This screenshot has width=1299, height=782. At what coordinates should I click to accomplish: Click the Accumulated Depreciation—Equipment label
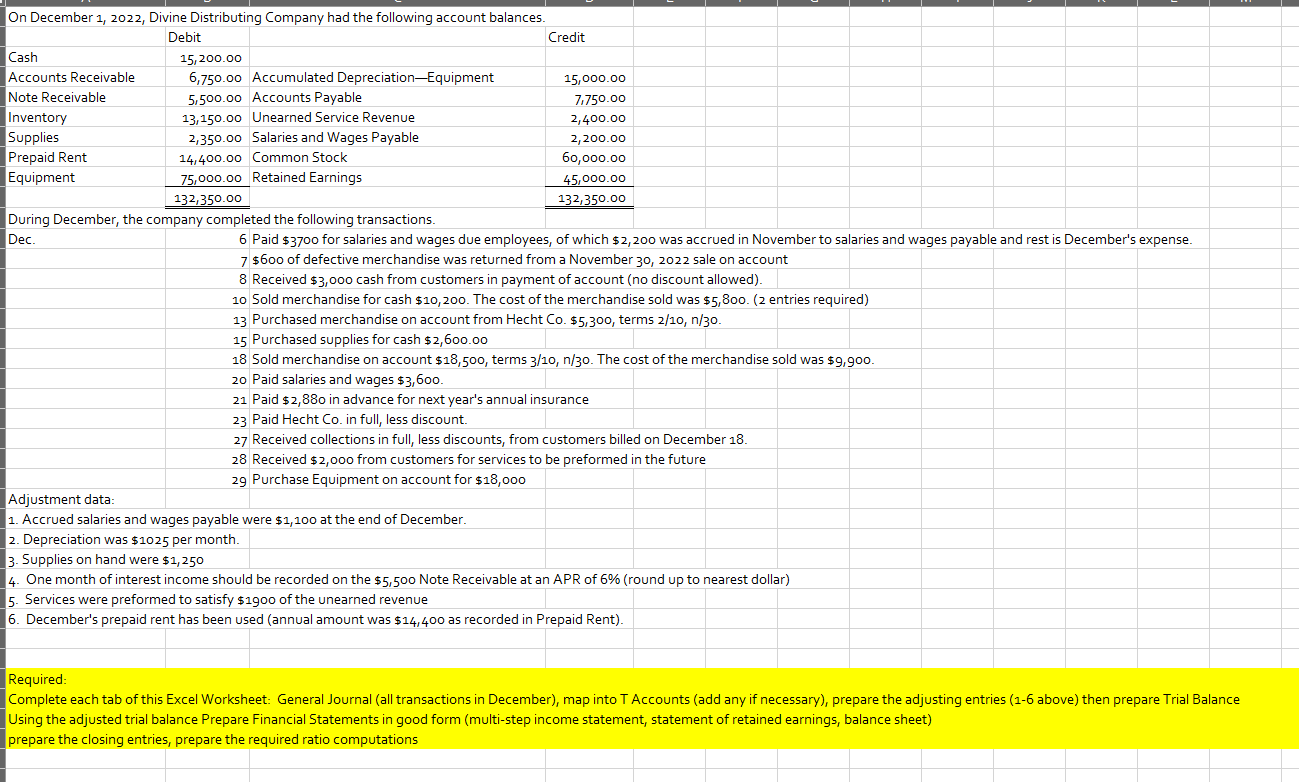pyautogui.click(x=373, y=77)
